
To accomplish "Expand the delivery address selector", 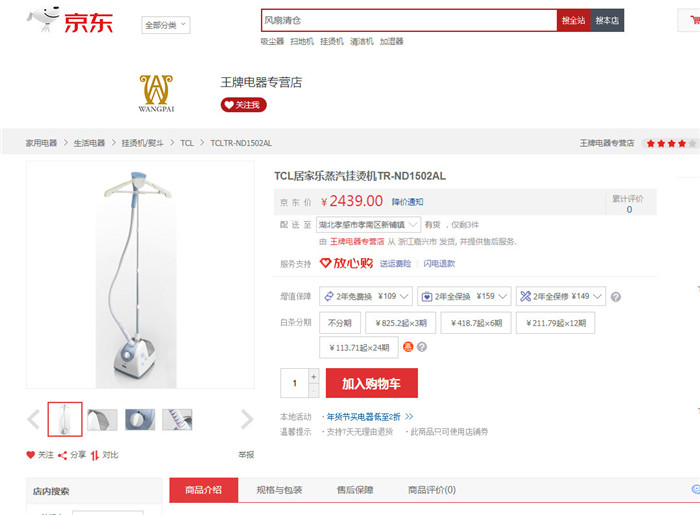I will click(x=368, y=224).
